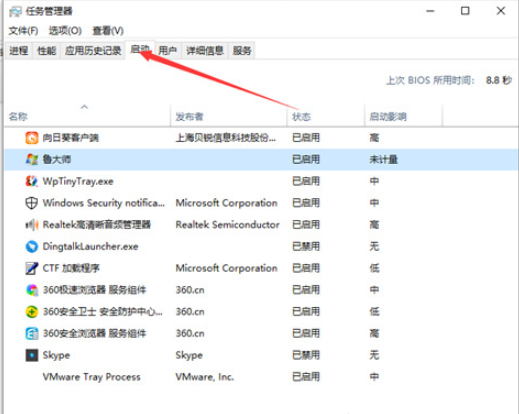
Task: Open the 选项(O) menu
Action: [x=65, y=31]
